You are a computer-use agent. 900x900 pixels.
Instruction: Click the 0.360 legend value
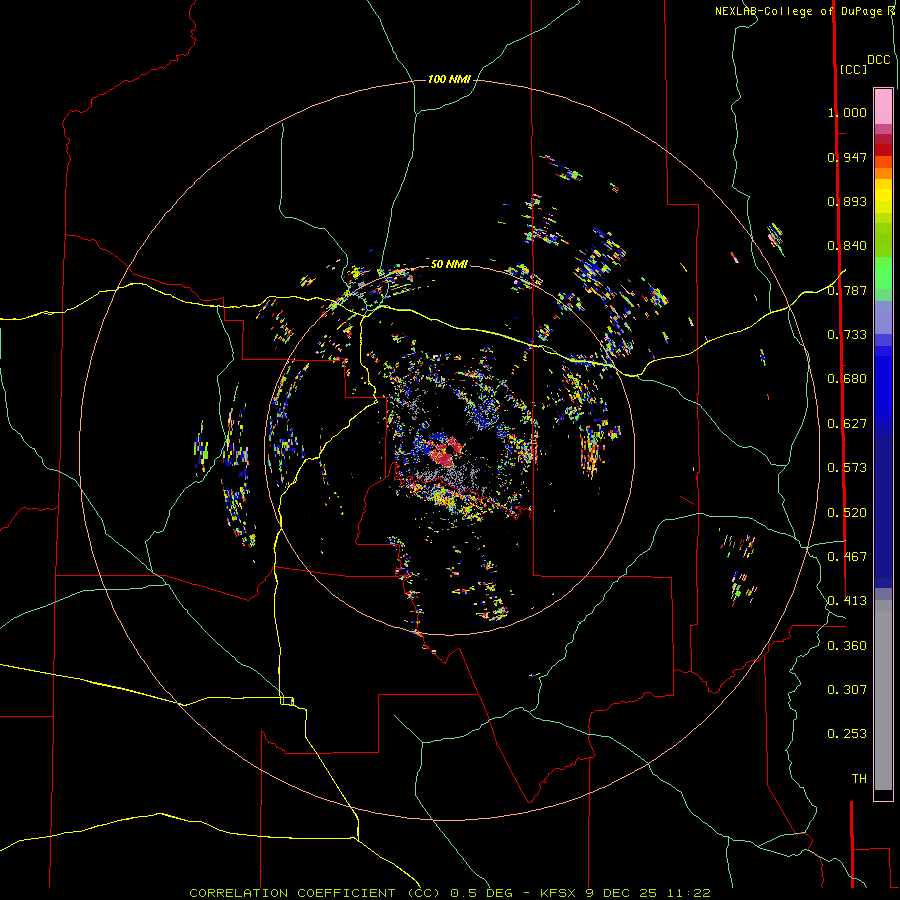[847, 646]
